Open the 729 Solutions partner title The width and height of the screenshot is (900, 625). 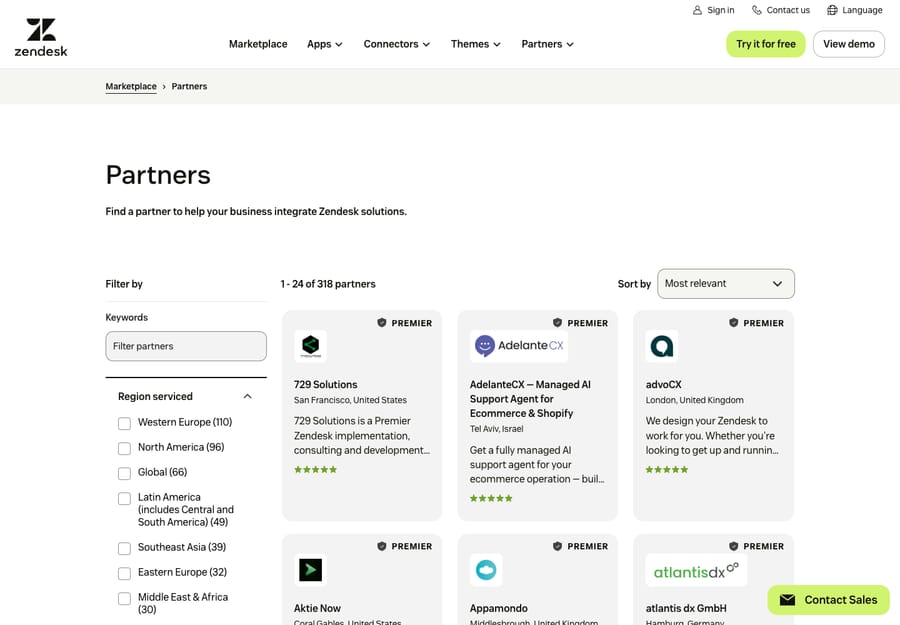point(325,385)
